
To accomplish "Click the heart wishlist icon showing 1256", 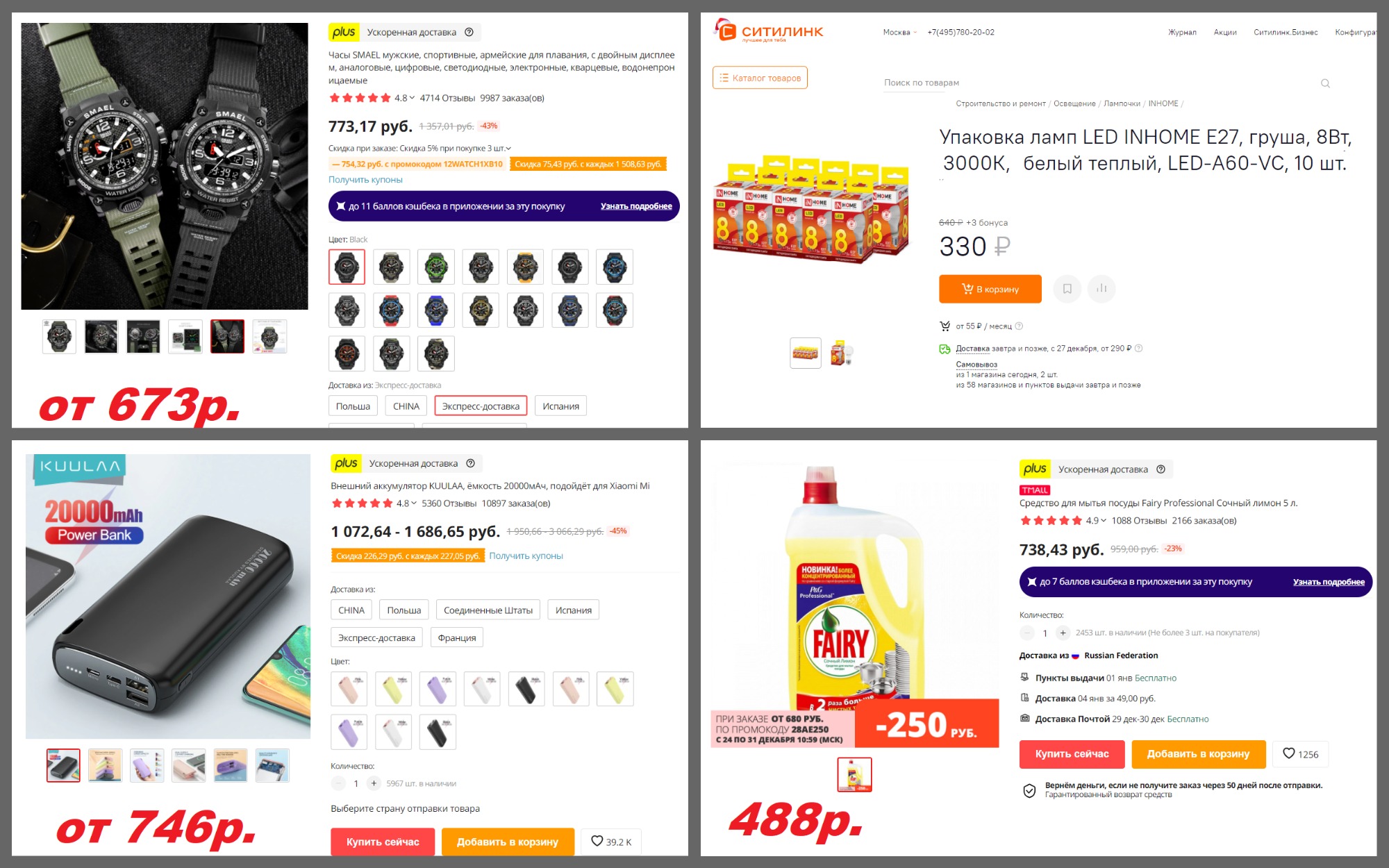I will [x=1300, y=754].
